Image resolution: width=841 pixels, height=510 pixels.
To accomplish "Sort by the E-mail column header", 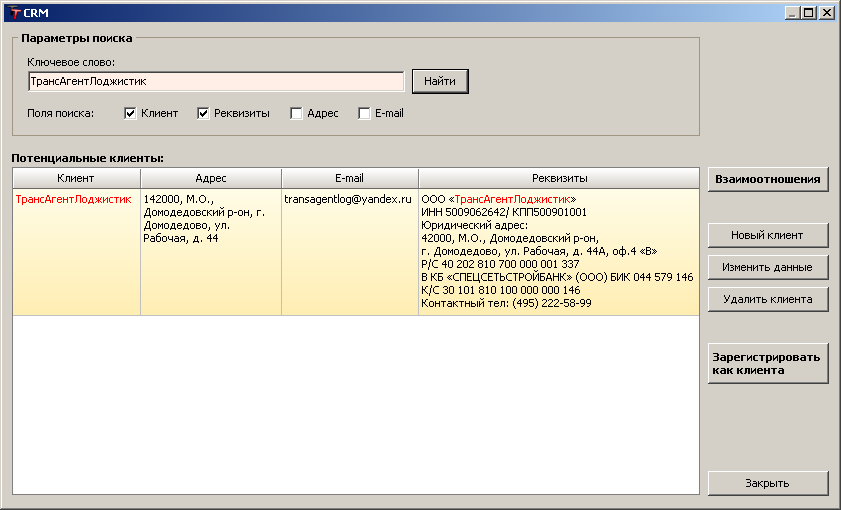I will click(x=350, y=178).
